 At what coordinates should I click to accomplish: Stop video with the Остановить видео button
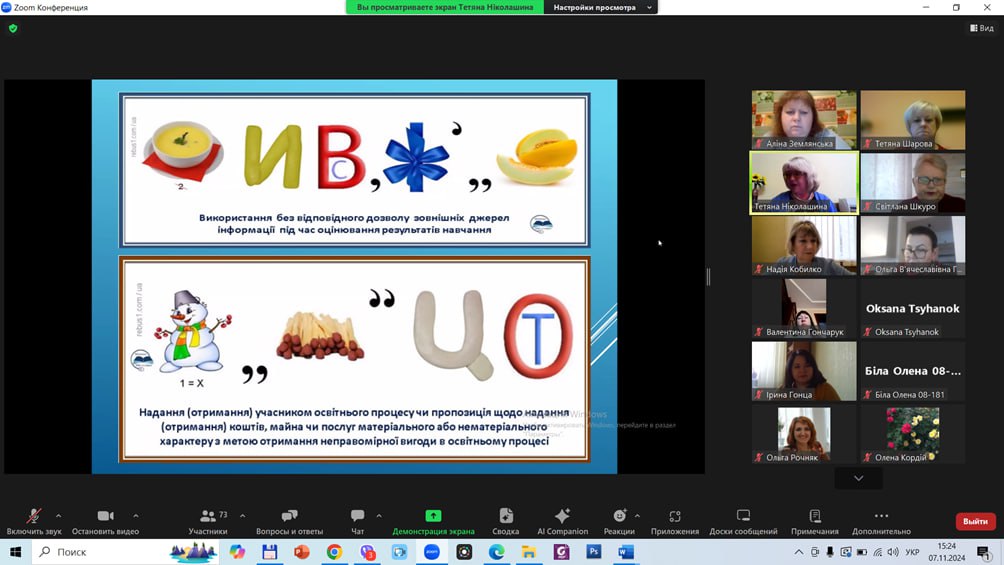pyautogui.click(x=106, y=521)
